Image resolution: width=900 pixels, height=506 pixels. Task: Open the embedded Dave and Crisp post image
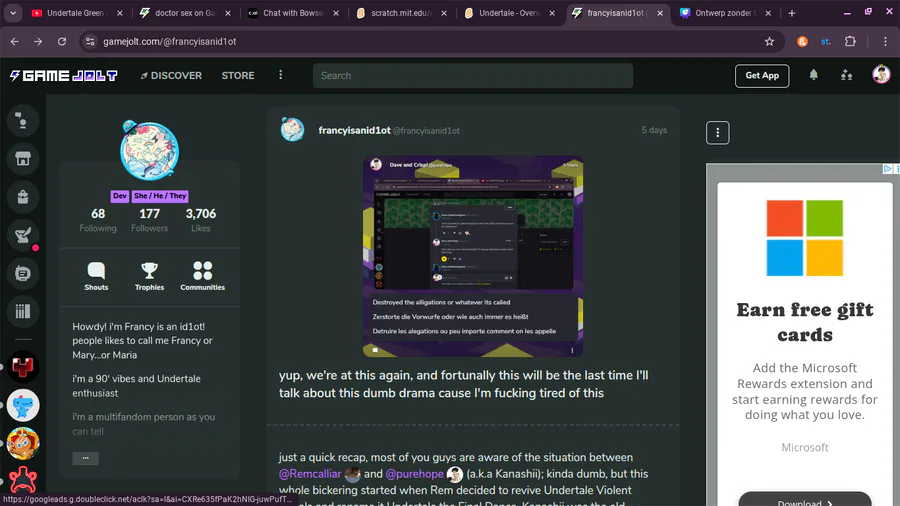[473, 256]
